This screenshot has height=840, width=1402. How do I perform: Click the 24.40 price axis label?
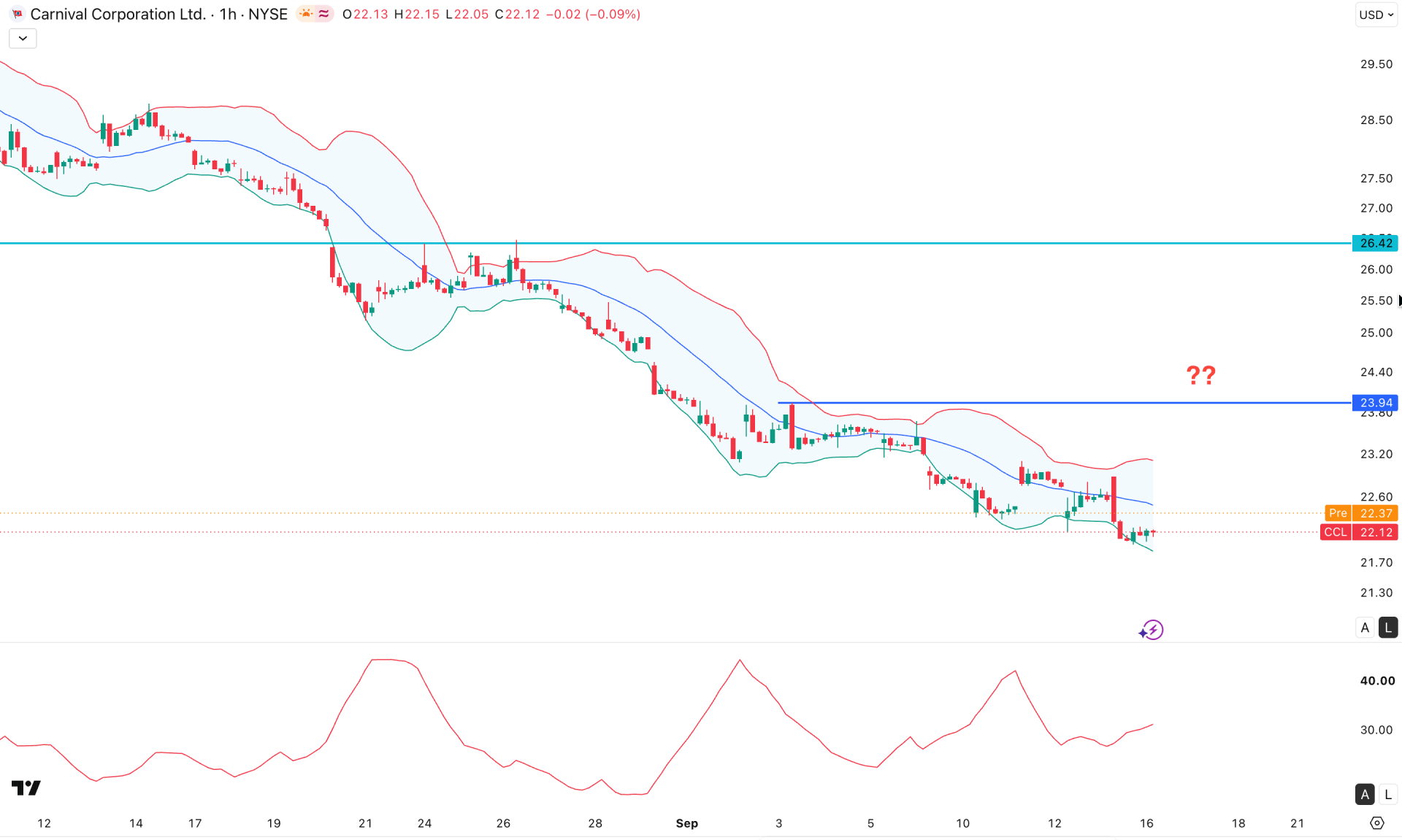[1376, 372]
